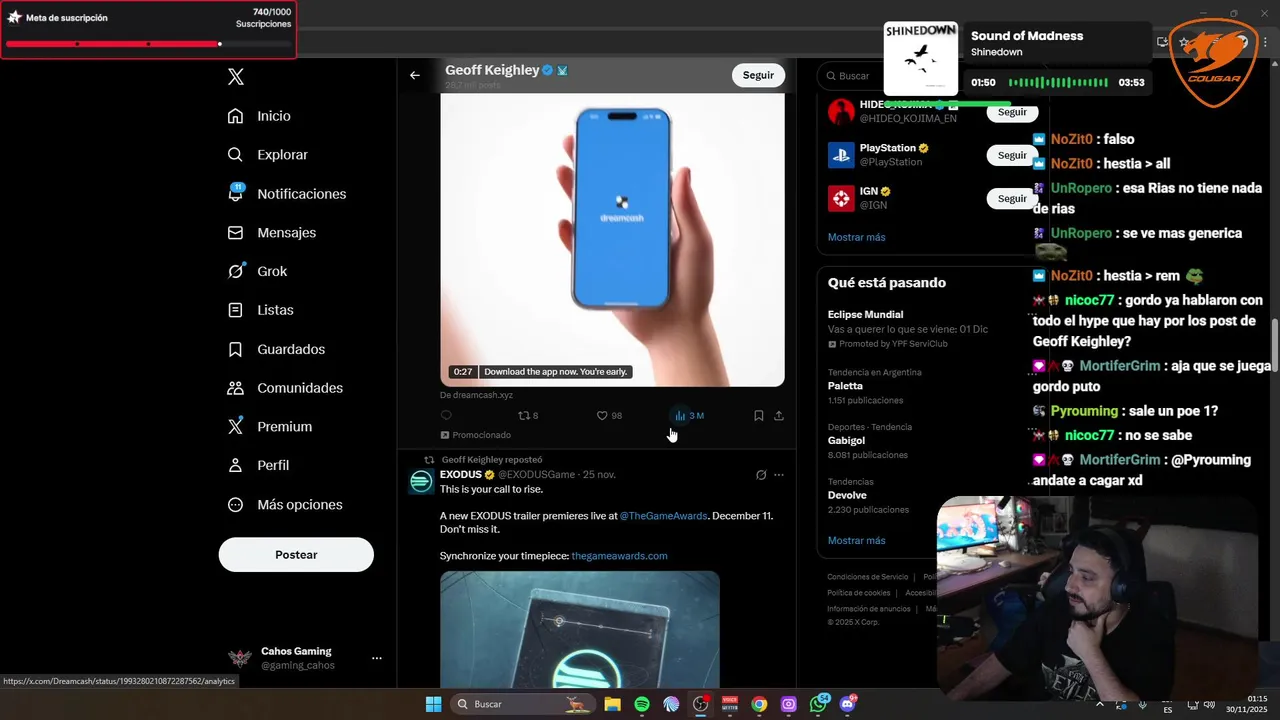Open thegameawards.com link
1280x720 pixels.
[619, 556]
